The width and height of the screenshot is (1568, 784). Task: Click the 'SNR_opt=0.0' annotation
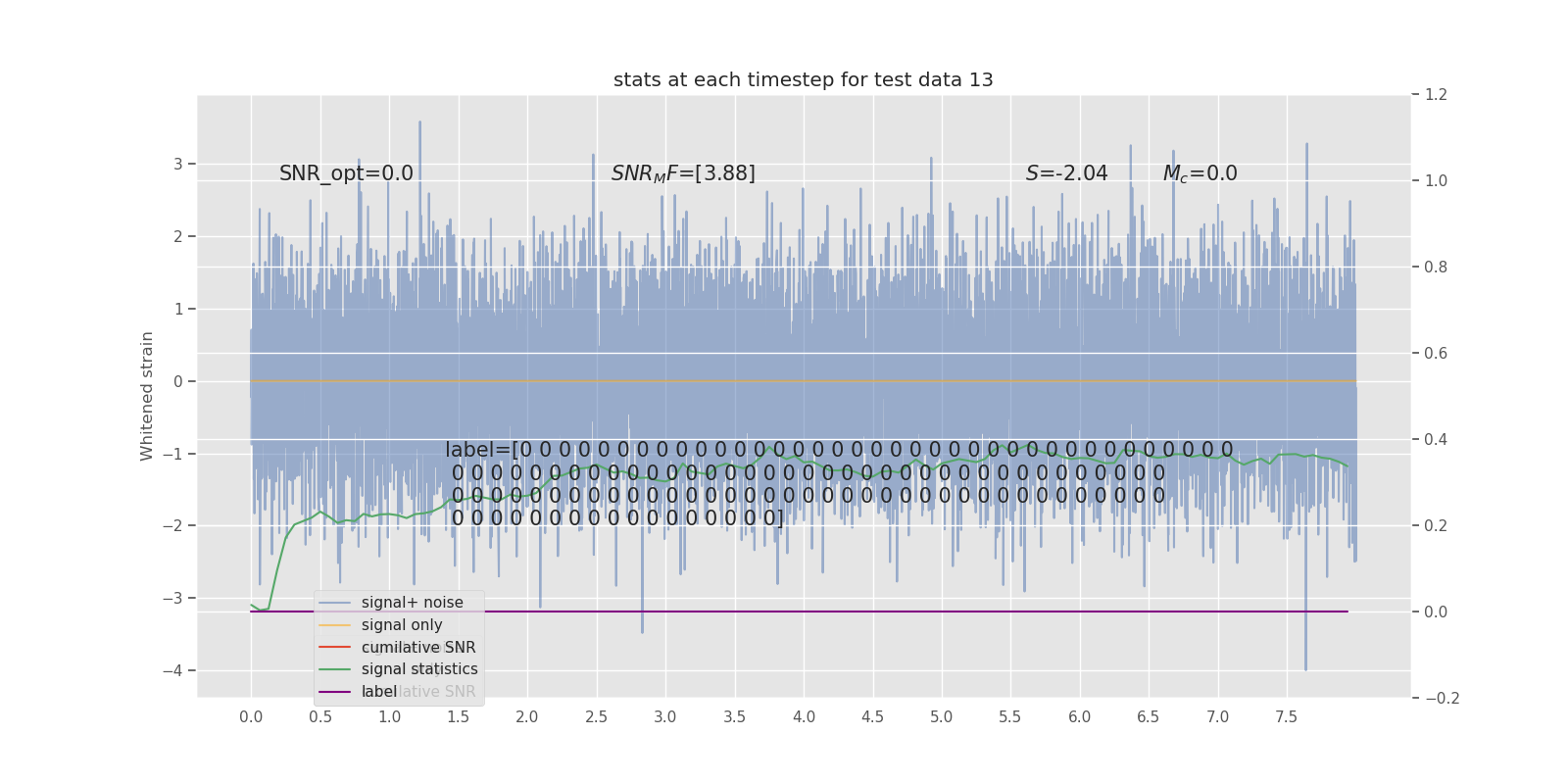pyautogui.click(x=346, y=173)
